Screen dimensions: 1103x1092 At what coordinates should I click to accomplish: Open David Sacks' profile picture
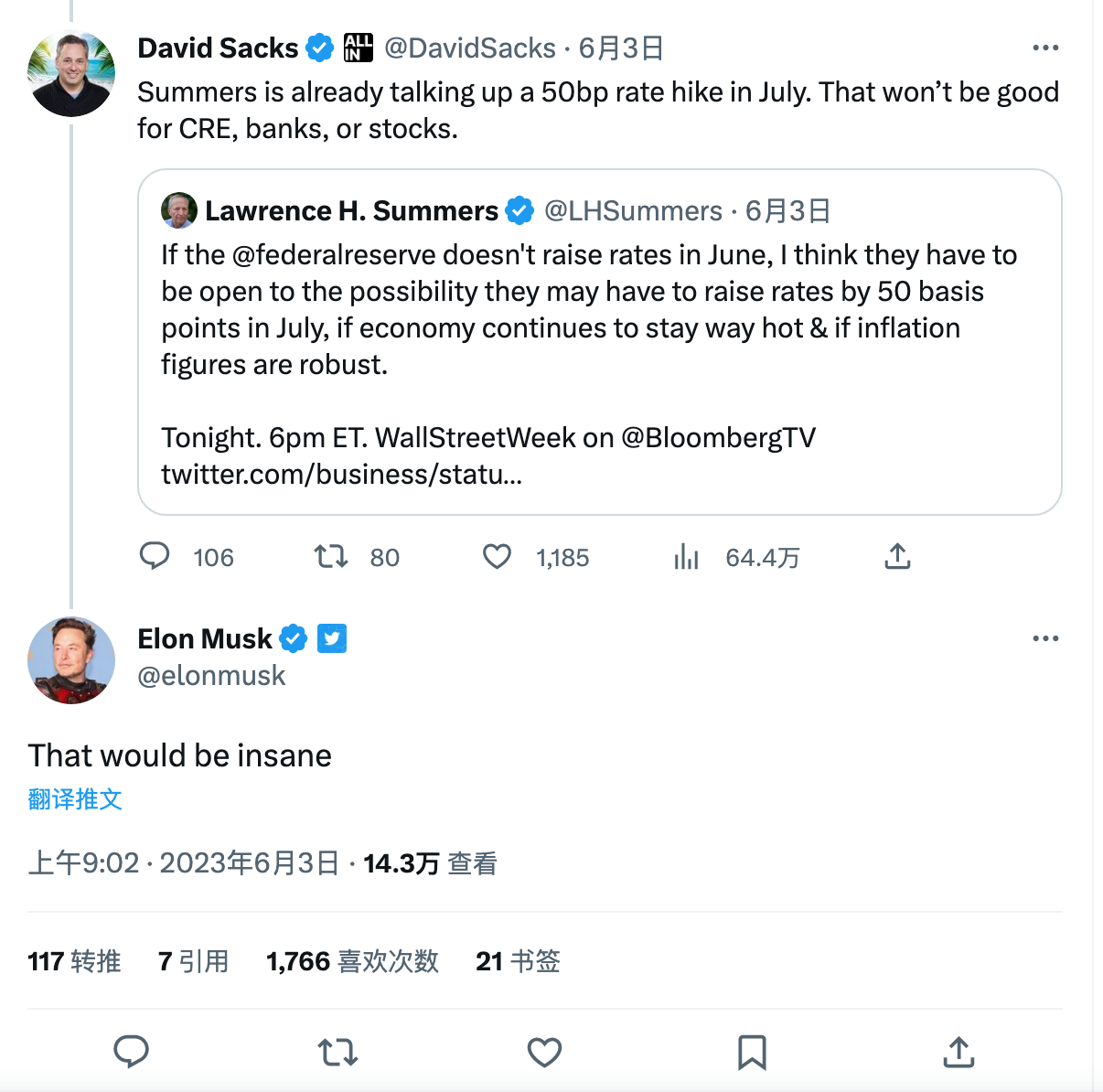click(71, 73)
